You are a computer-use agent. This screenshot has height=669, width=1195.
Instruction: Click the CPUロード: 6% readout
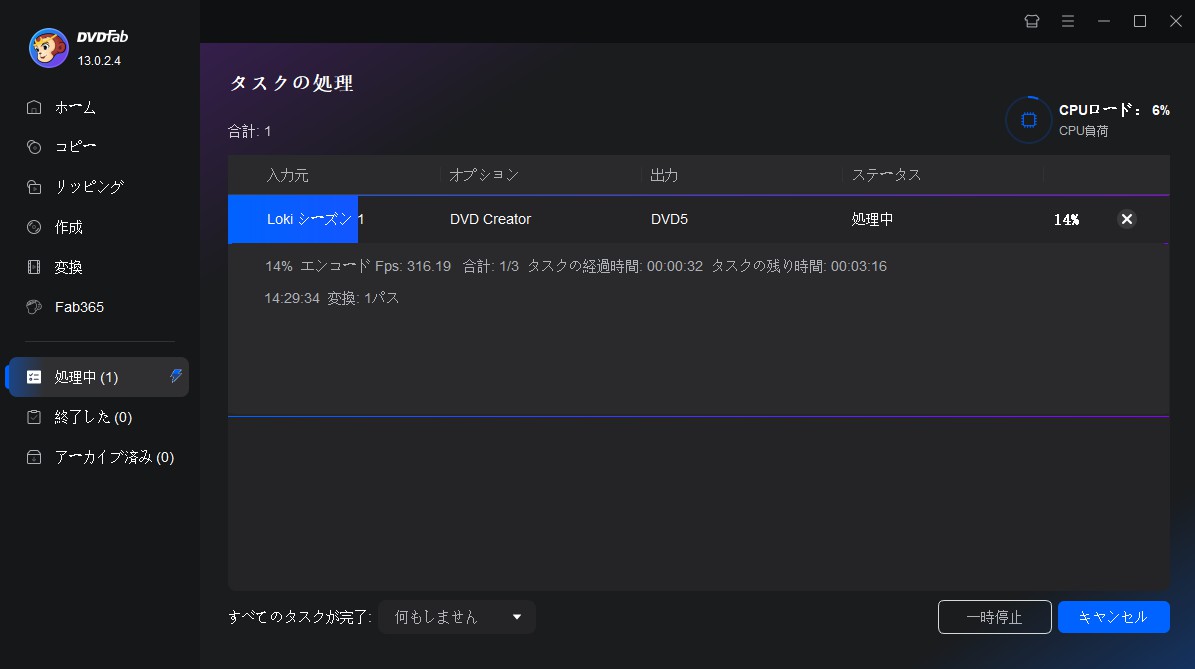pyautogui.click(x=1114, y=110)
